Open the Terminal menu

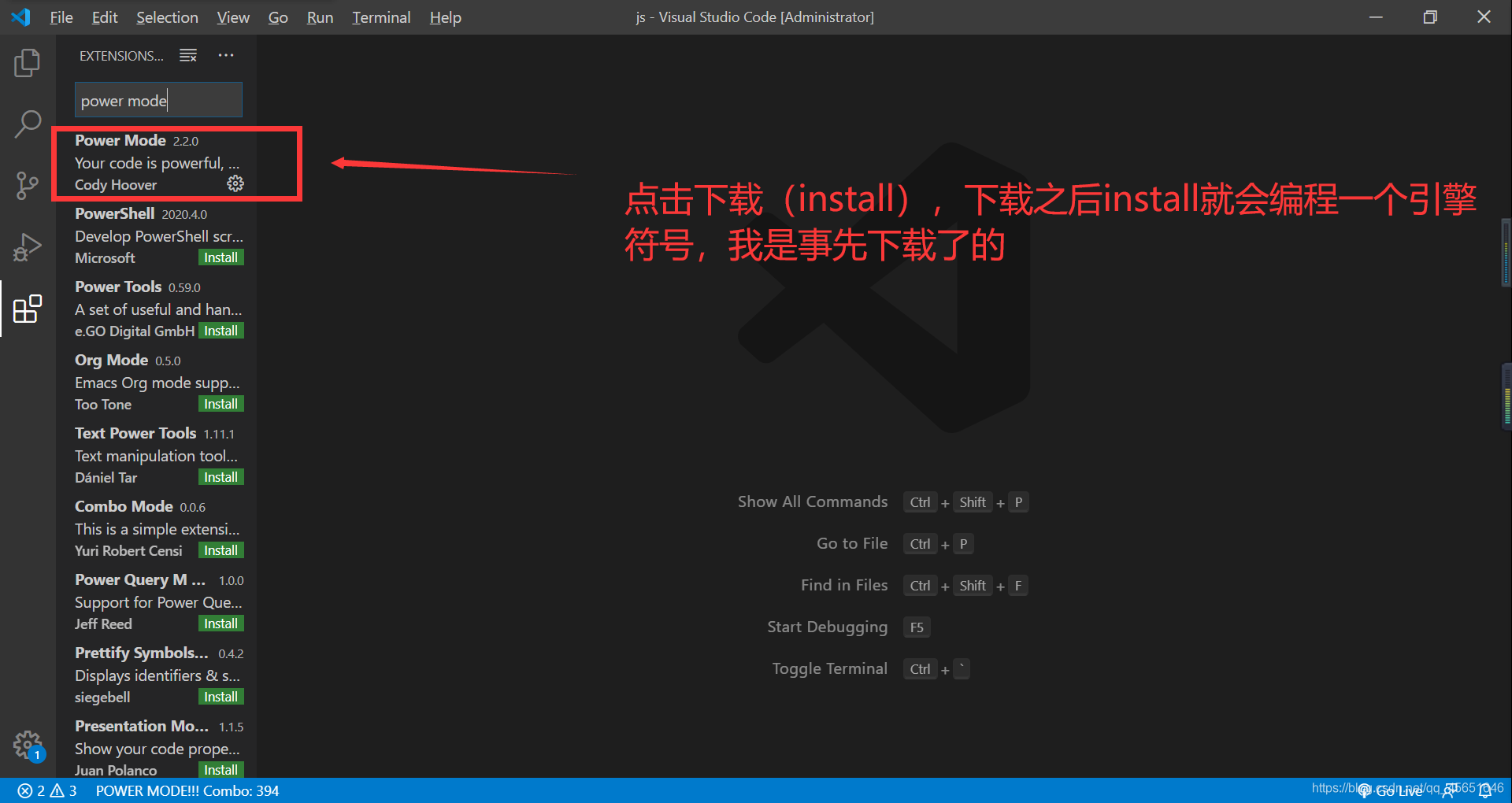tap(380, 17)
